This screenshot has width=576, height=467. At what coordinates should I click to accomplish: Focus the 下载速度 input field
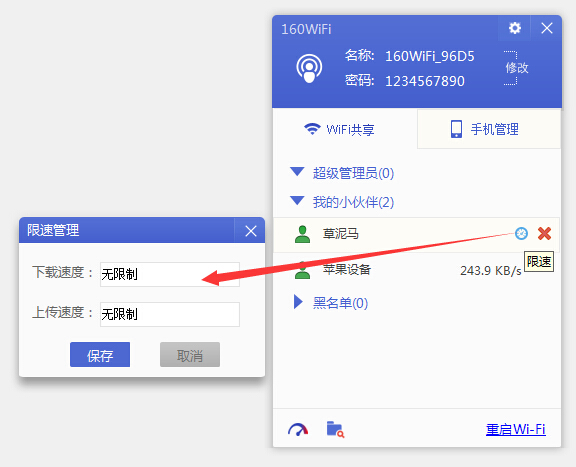click(170, 274)
